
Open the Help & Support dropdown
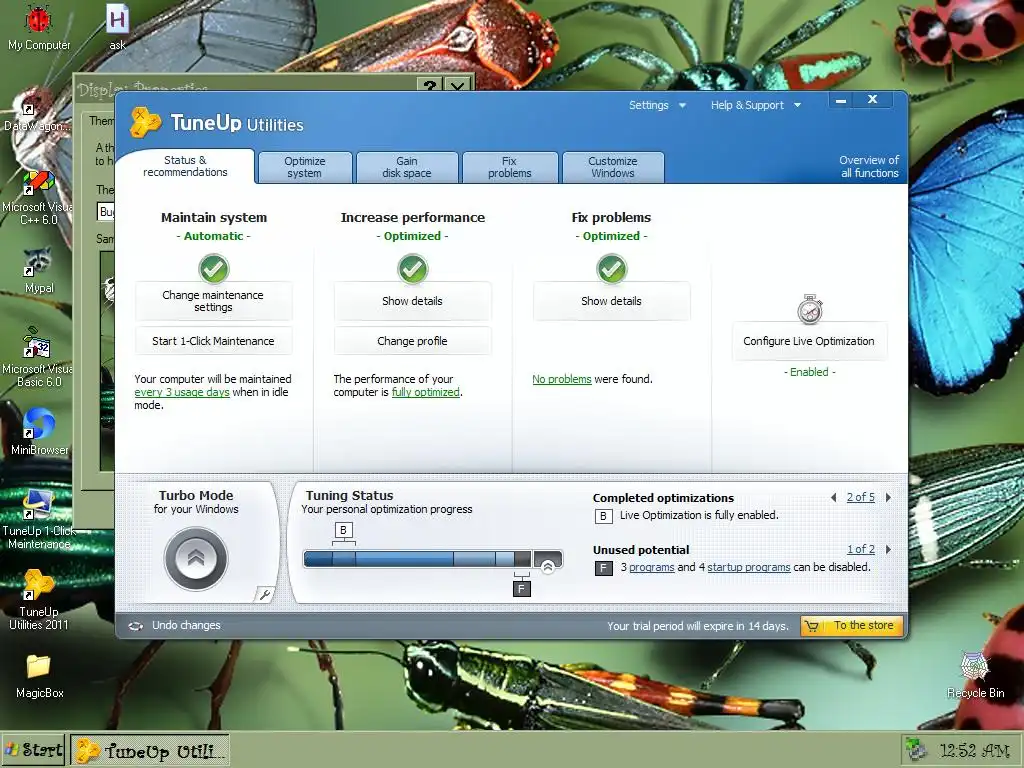pyautogui.click(x=756, y=105)
